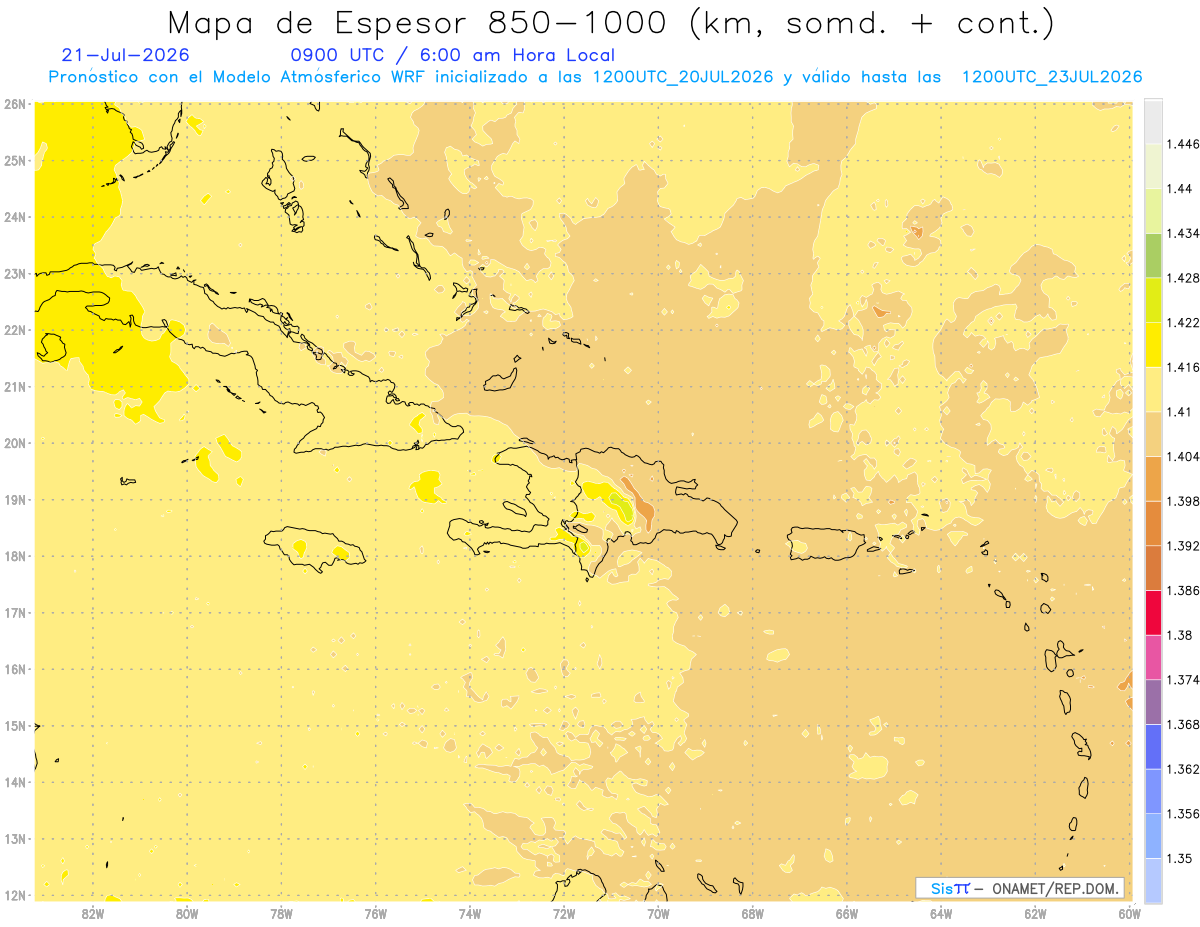
Task: Click the 18N latitude label
Action: (15, 556)
